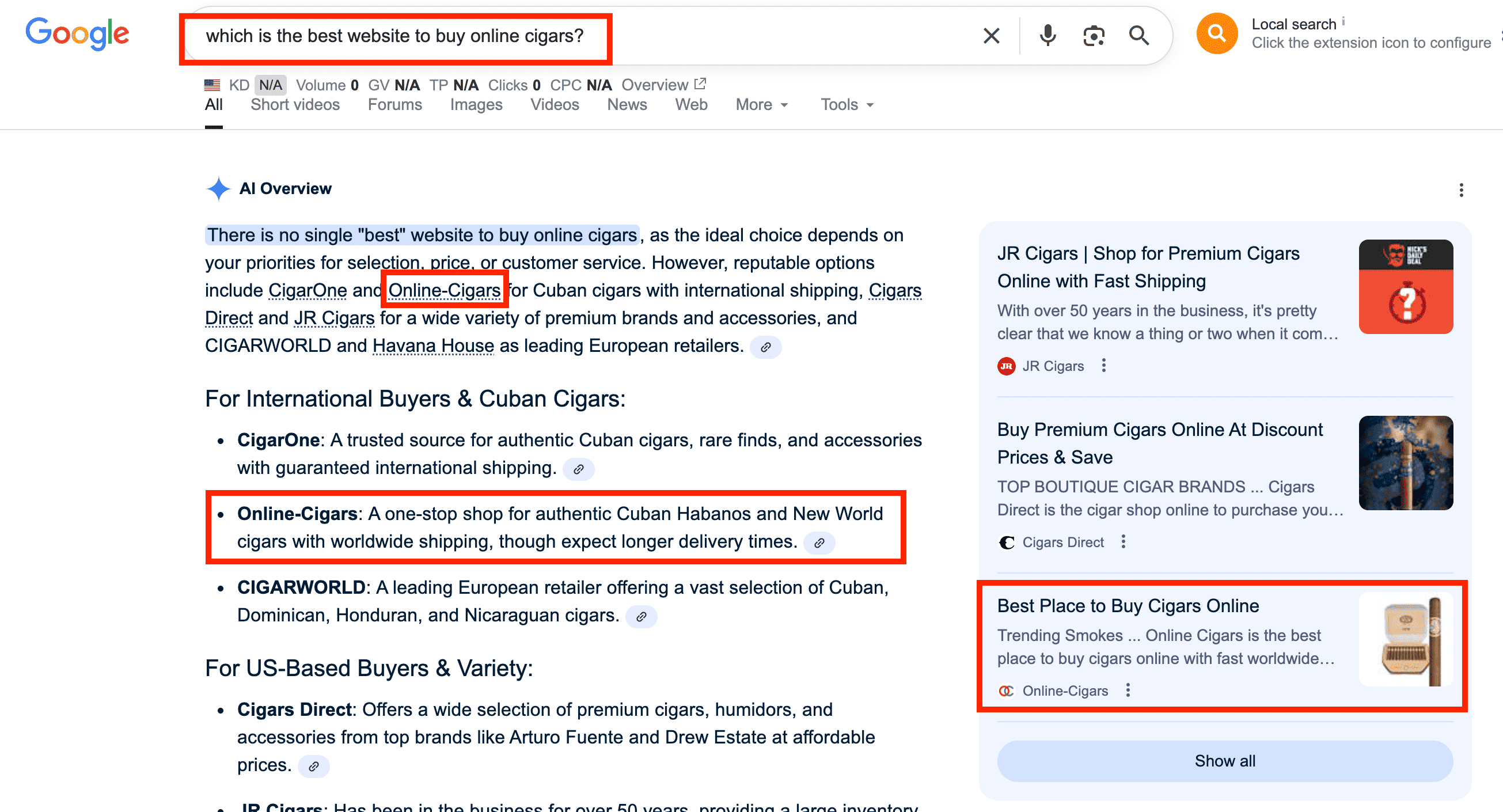
Task: Open three-dot menu beside Cigars Direct source
Action: pos(1123,542)
